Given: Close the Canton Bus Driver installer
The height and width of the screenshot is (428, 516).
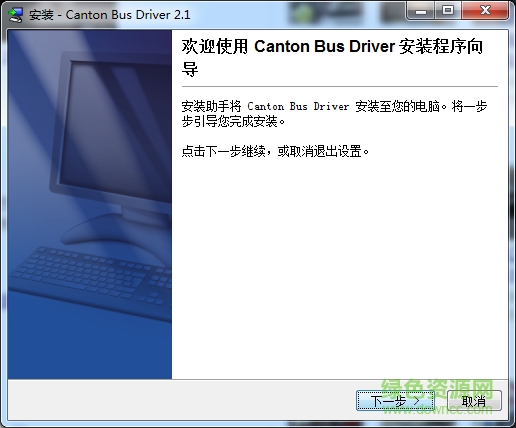Looking at the screenshot, I should pyautogui.click(x=485, y=11).
